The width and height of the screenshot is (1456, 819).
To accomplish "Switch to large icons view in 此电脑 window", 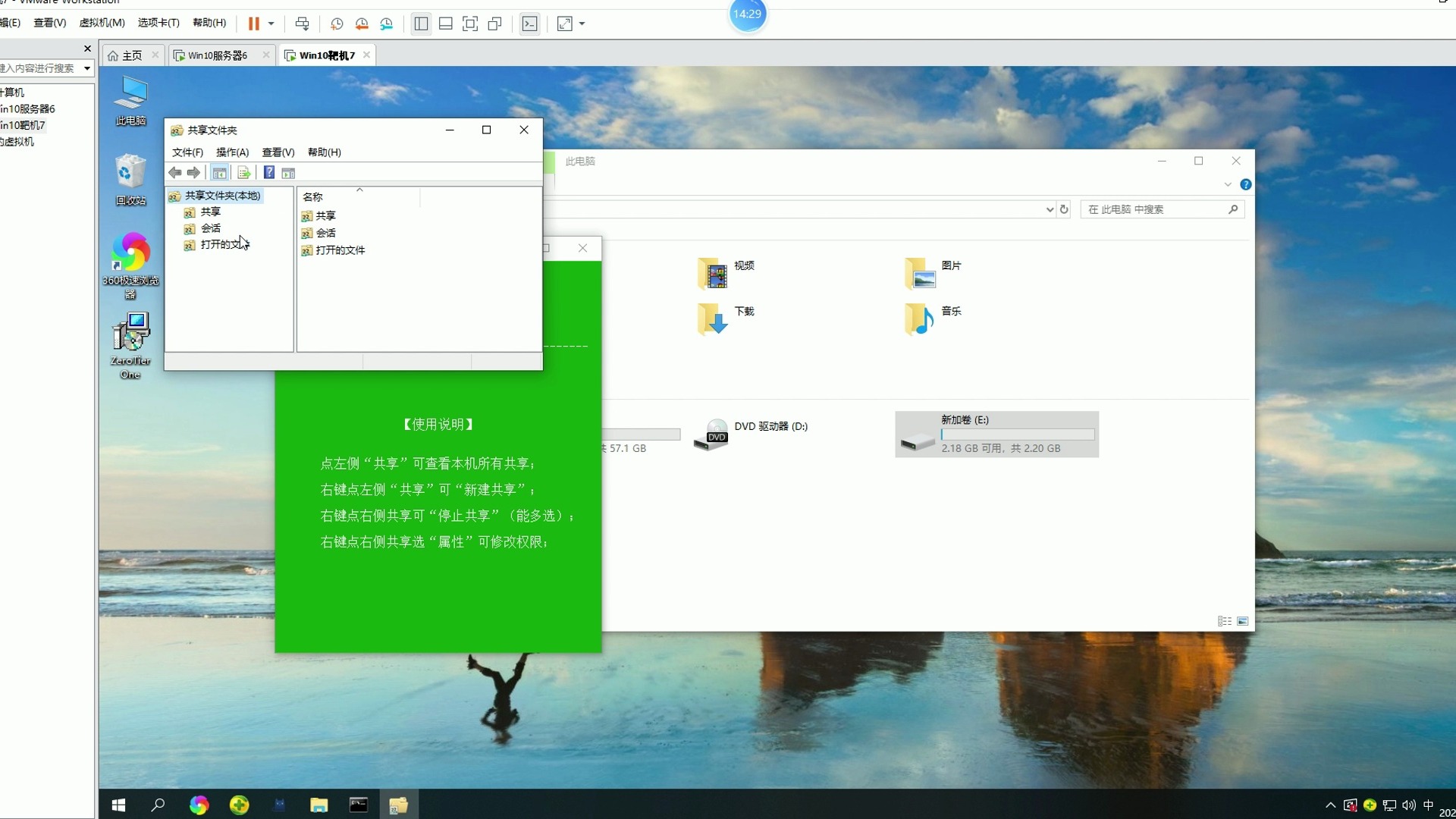I will point(1242,621).
